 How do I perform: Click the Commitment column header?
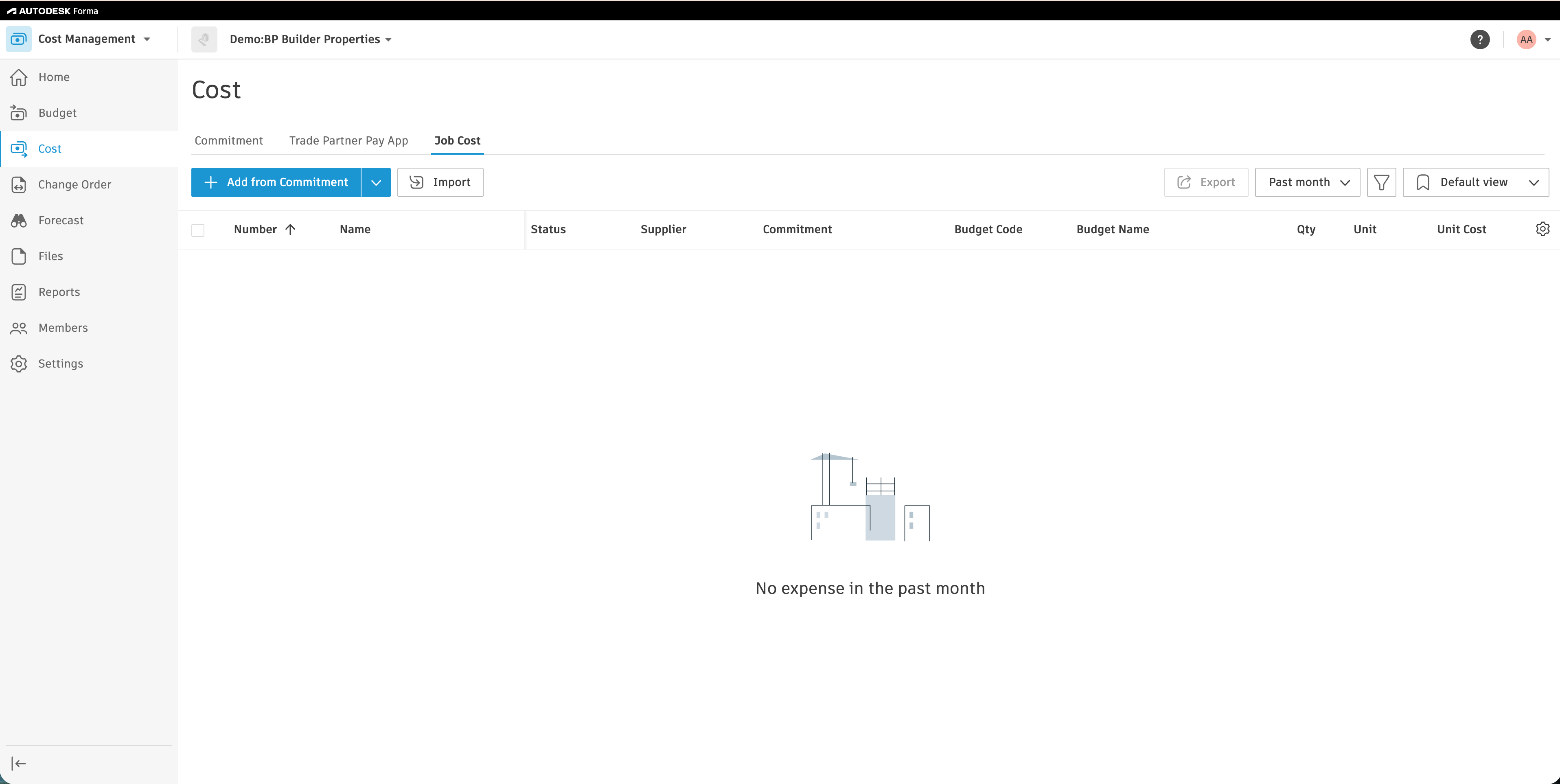797,230
